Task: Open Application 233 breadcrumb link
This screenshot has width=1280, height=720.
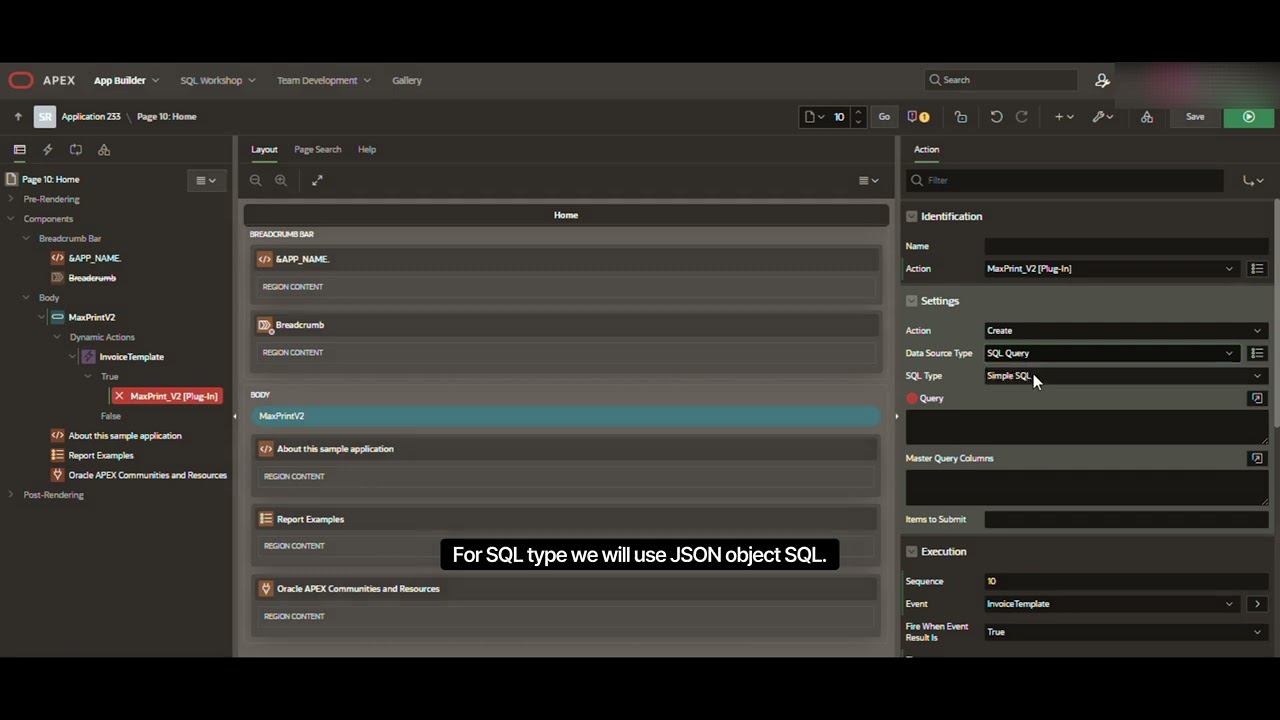Action: point(91,117)
